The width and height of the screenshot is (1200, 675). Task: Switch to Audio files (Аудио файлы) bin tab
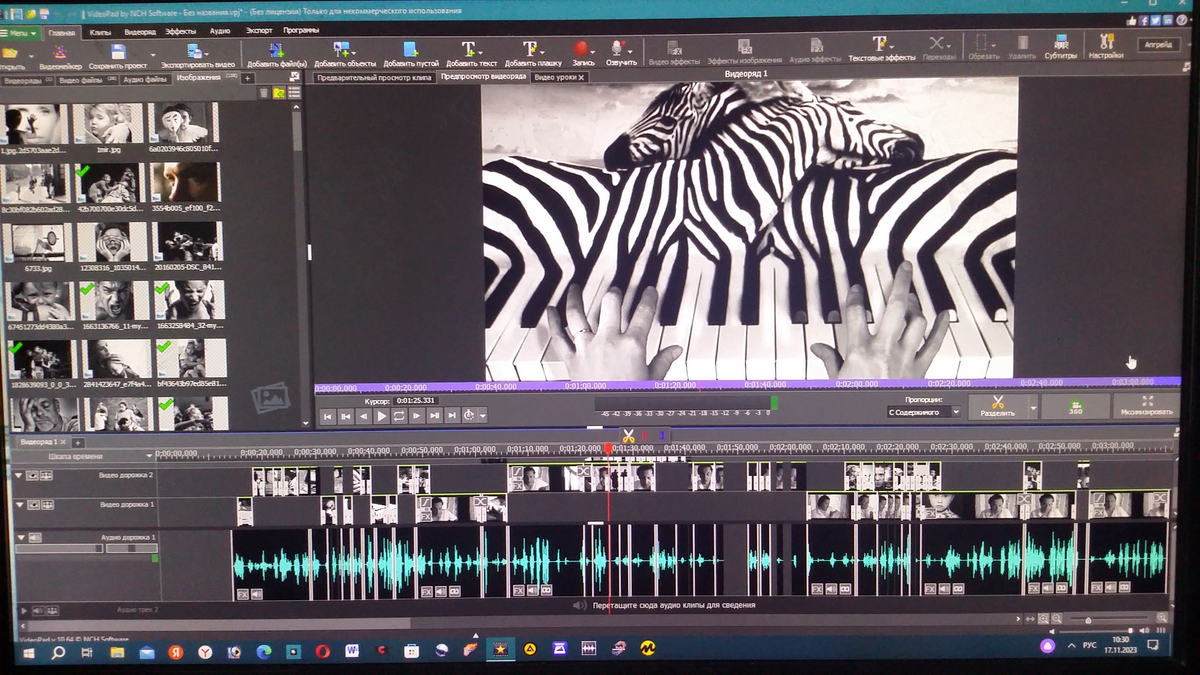[144, 78]
